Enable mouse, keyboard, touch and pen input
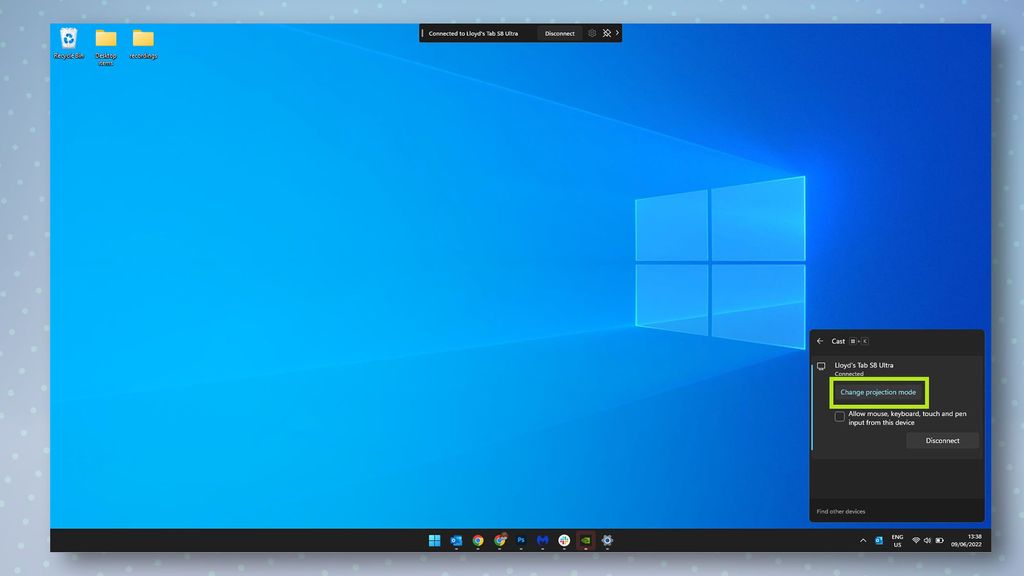 840,416
